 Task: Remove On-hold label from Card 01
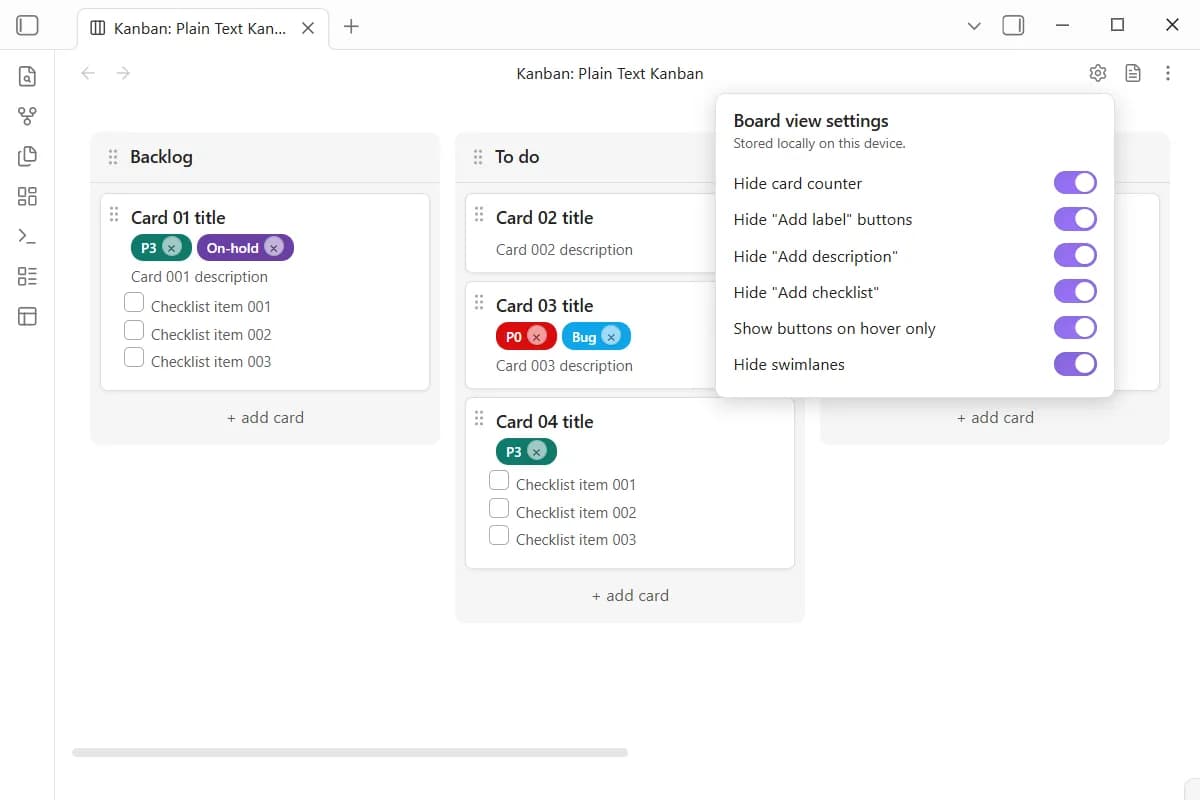tap(274, 248)
